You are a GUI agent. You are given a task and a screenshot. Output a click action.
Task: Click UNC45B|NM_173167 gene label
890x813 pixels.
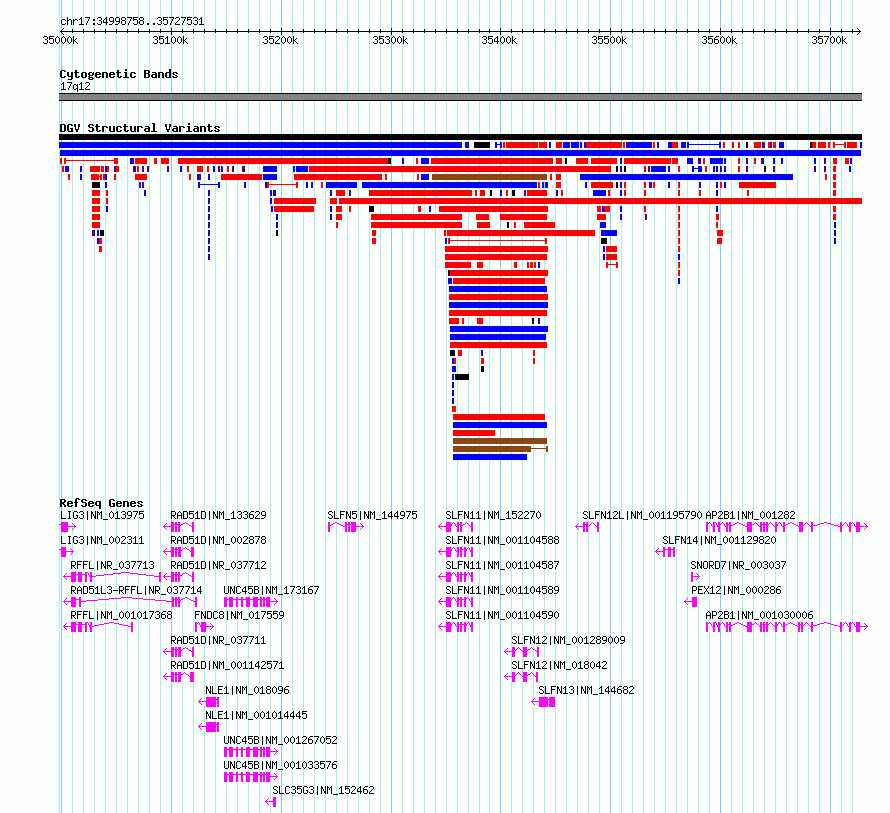pos(271,590)
